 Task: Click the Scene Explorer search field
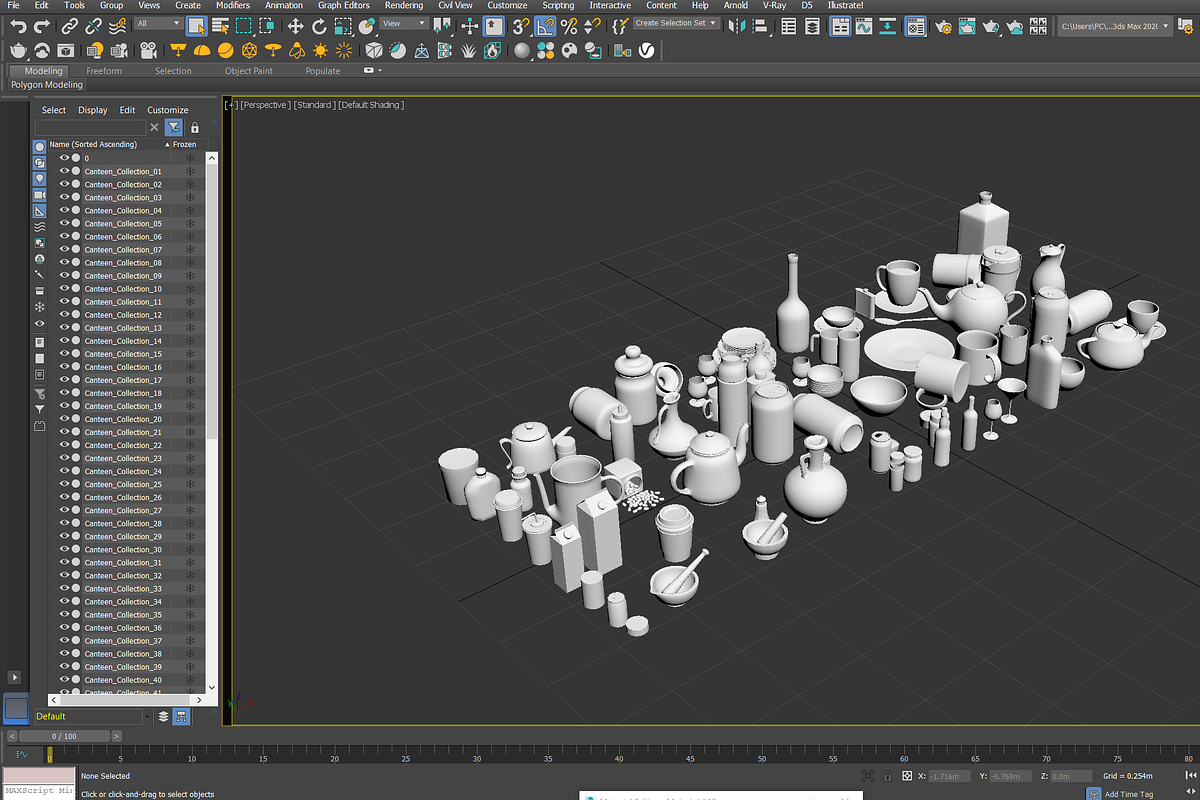[x=91, y=127]
